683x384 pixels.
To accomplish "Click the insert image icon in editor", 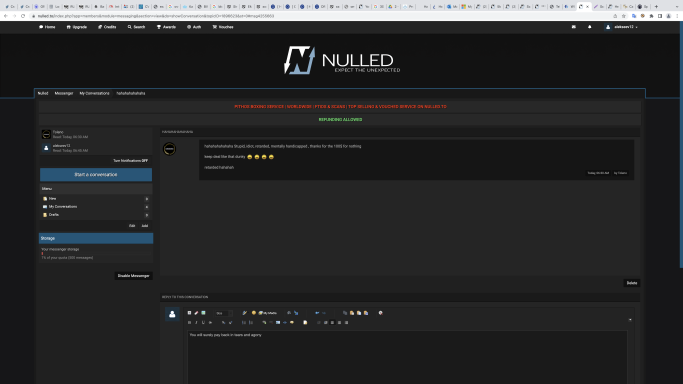I will 278,323.
